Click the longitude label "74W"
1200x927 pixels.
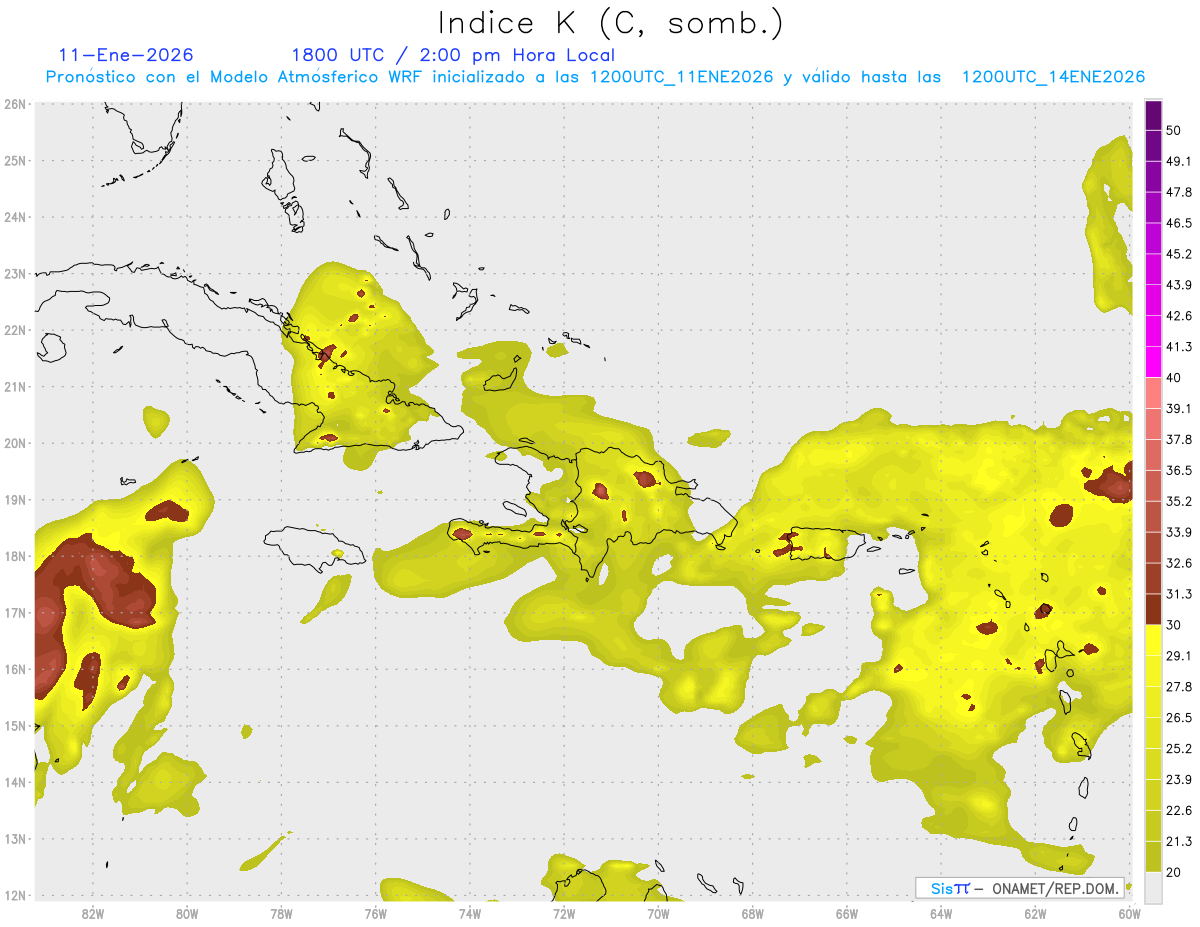click(470, 914)
